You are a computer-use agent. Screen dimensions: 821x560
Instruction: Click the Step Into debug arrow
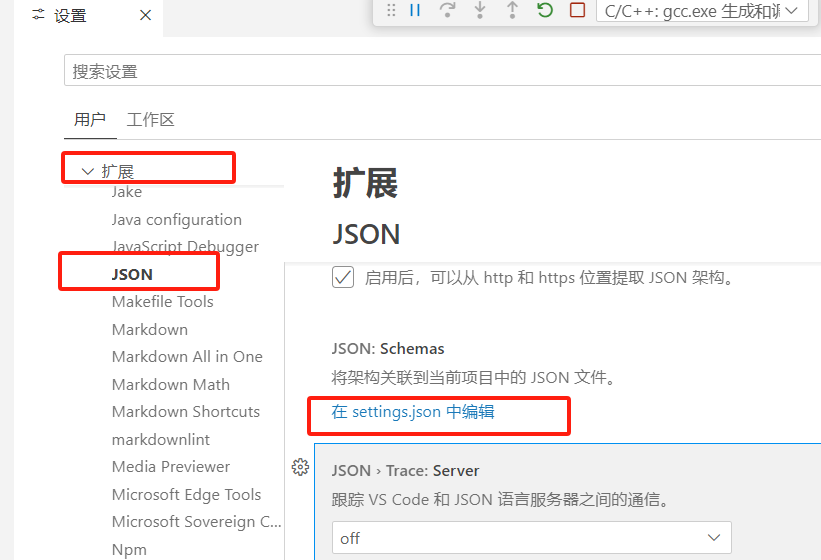480,10
